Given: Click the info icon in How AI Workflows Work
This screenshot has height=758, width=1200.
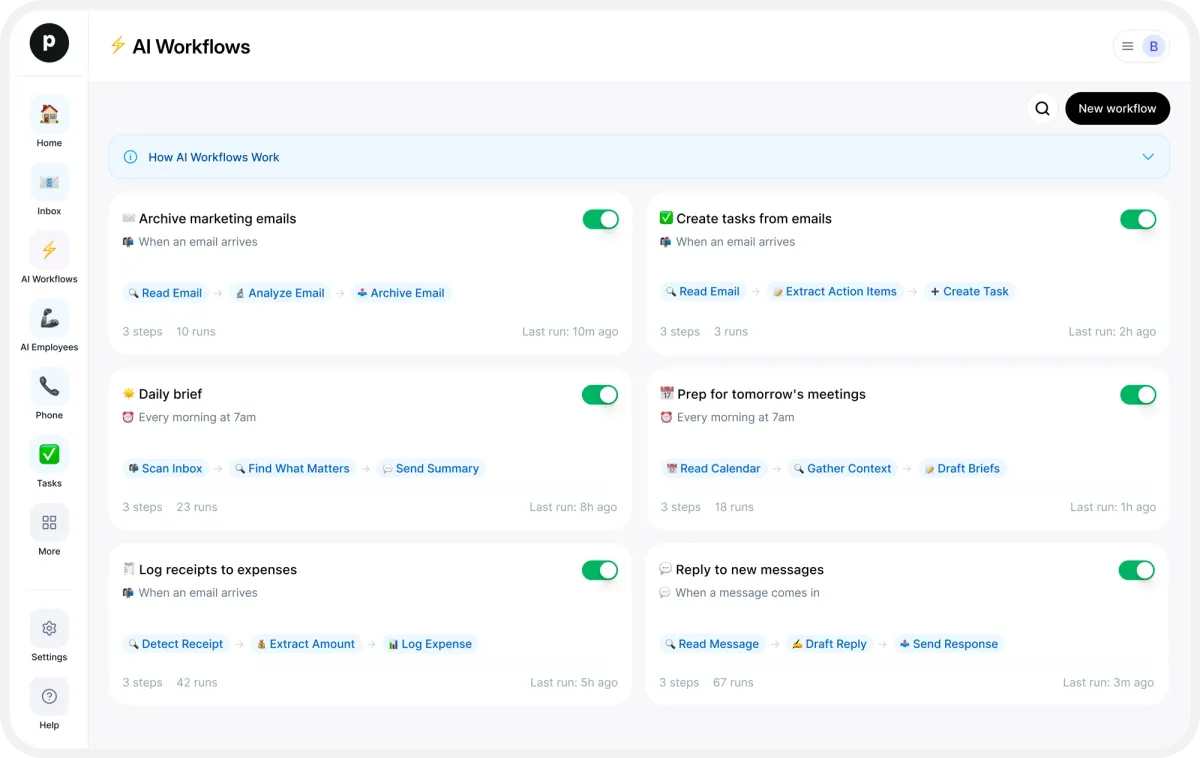Looking at the screenshot, I should (130, 157).
